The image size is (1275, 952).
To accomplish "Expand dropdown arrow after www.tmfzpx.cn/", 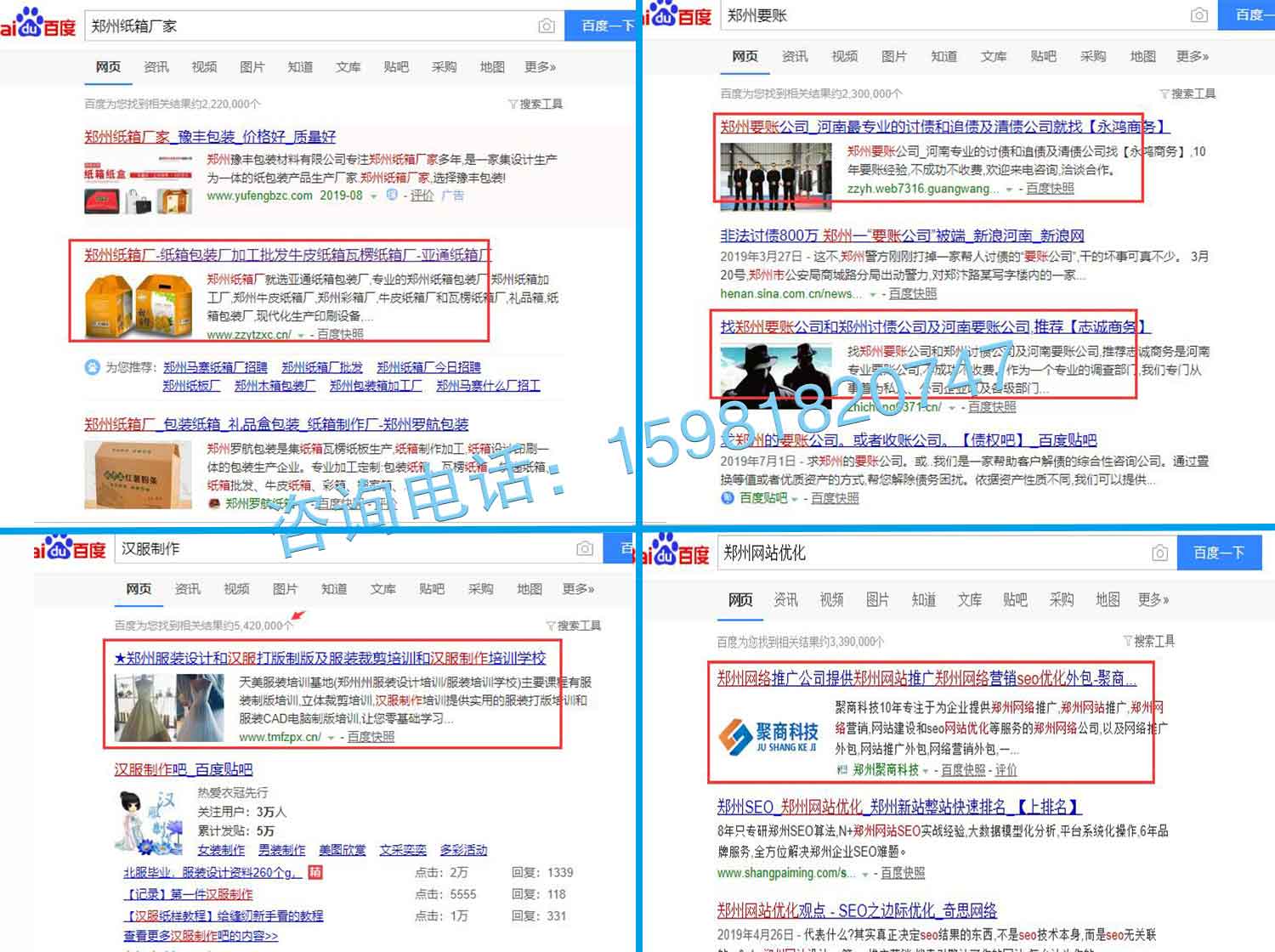I will point(331,738).
